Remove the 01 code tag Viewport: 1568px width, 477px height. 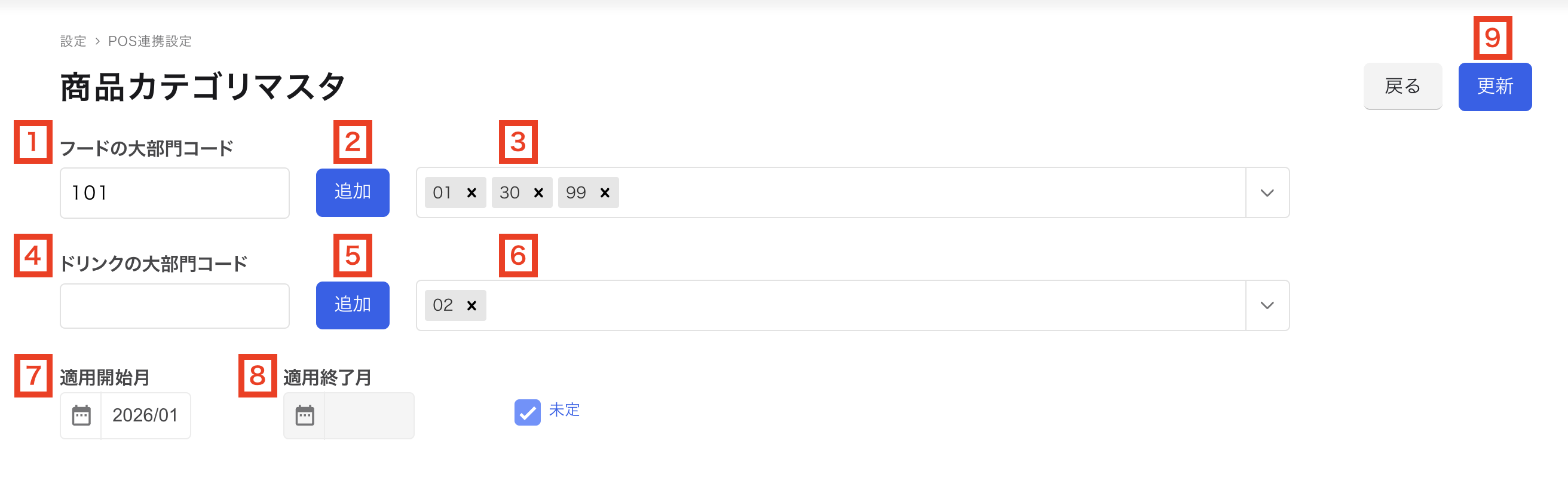(471, 193)
